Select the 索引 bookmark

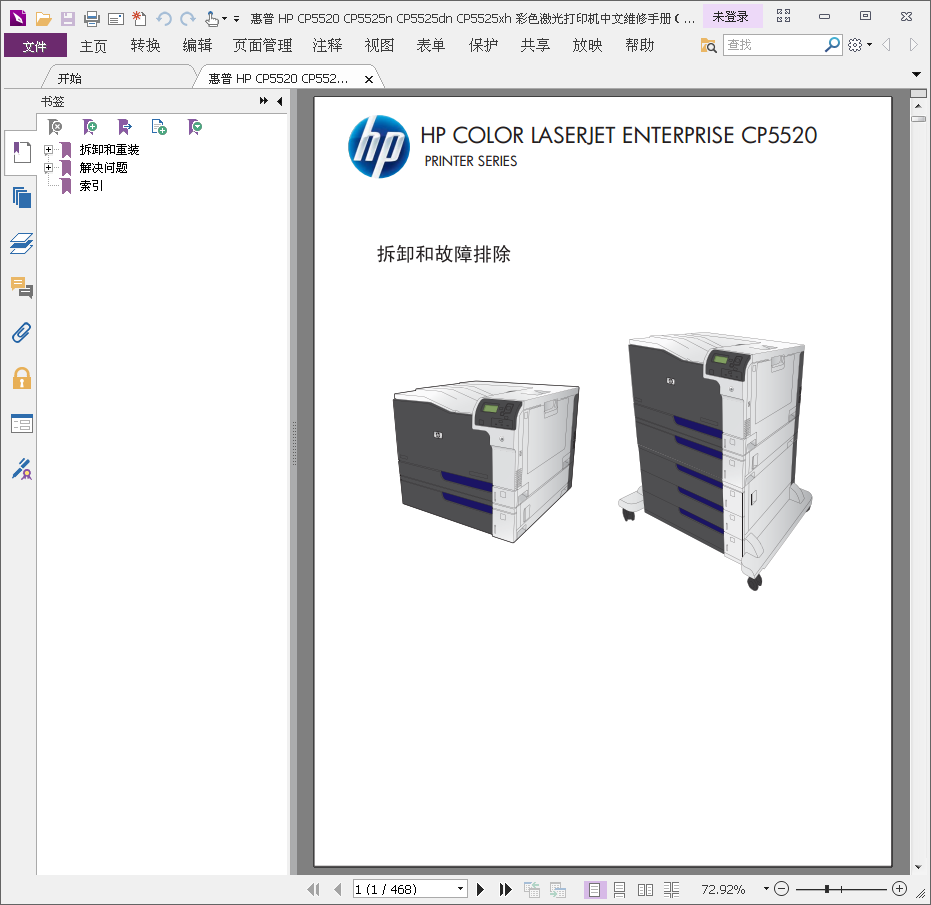(91, 186)
